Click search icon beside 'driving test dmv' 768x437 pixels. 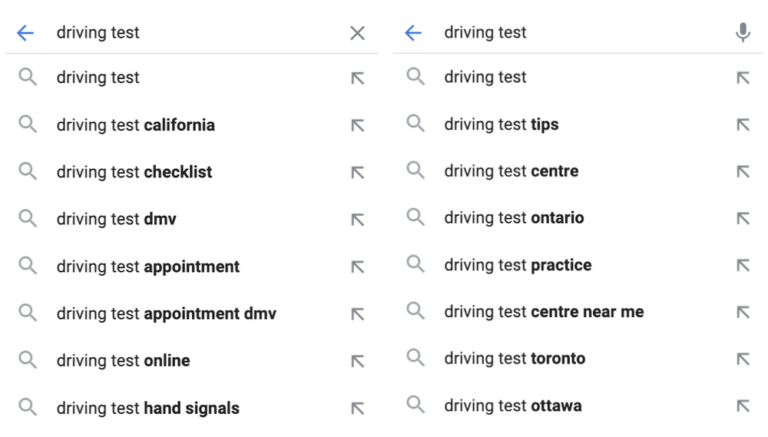click(x=28, y=218)
